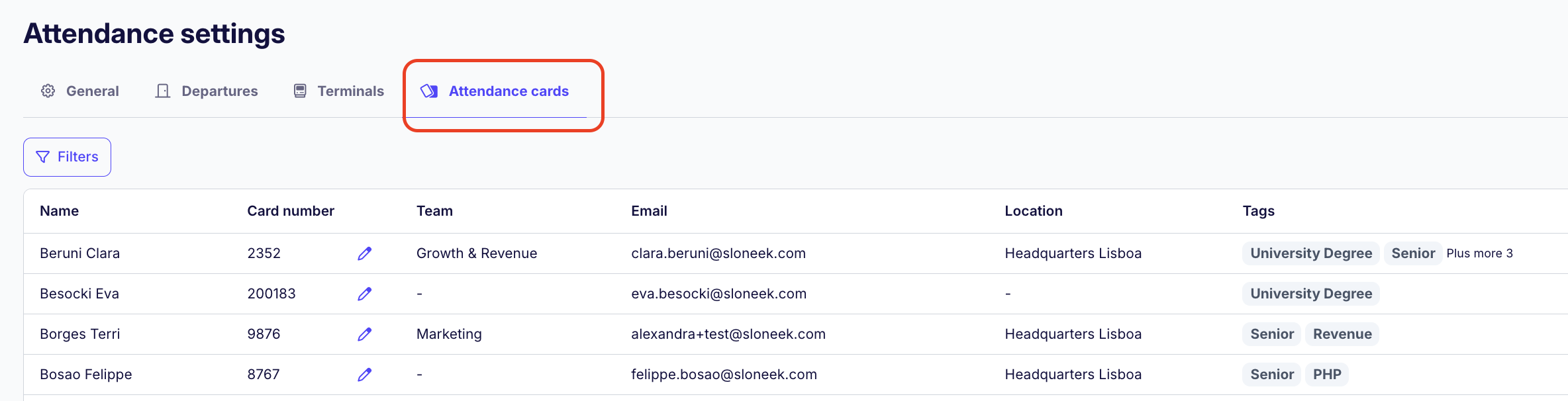
Task: Open the Filters panel
Action: [67, 157]
